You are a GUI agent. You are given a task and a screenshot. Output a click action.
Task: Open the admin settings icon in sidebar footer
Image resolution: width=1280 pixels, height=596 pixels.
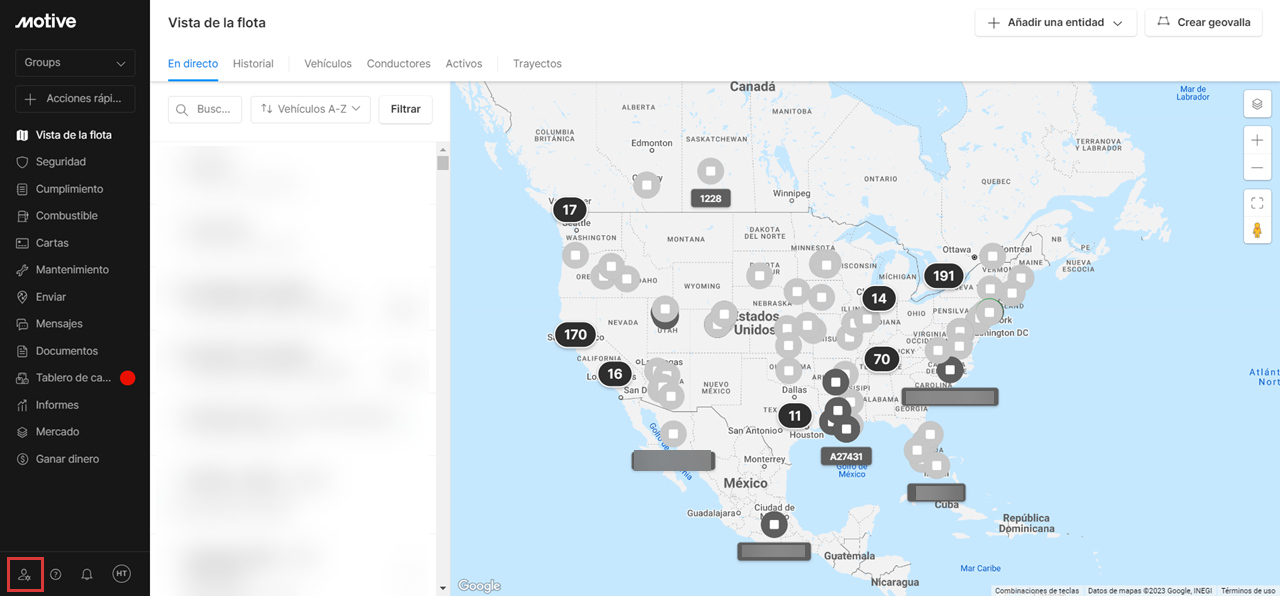pyautogui.click(x=25, y=574)
